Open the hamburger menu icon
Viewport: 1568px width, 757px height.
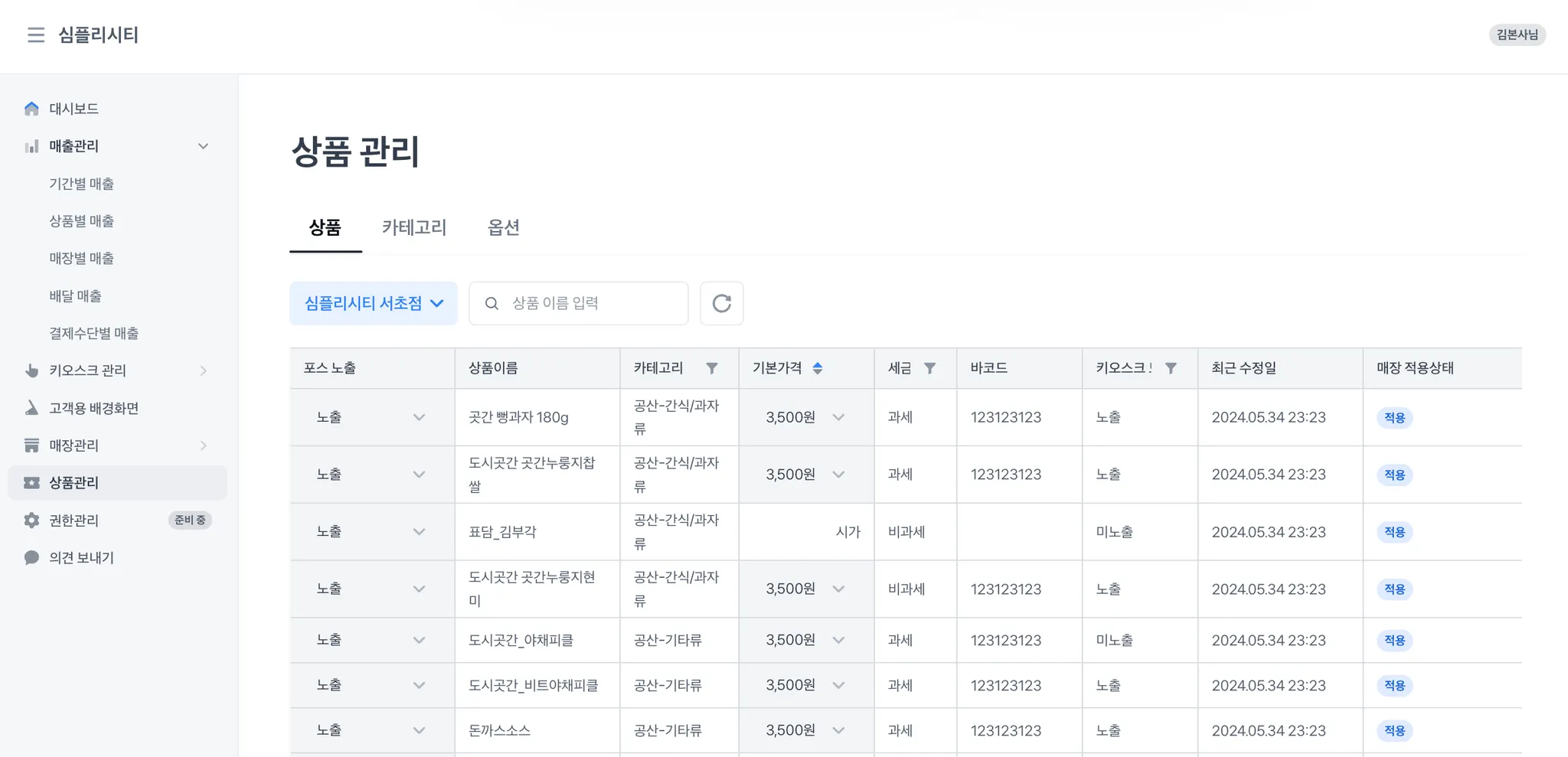36,35
